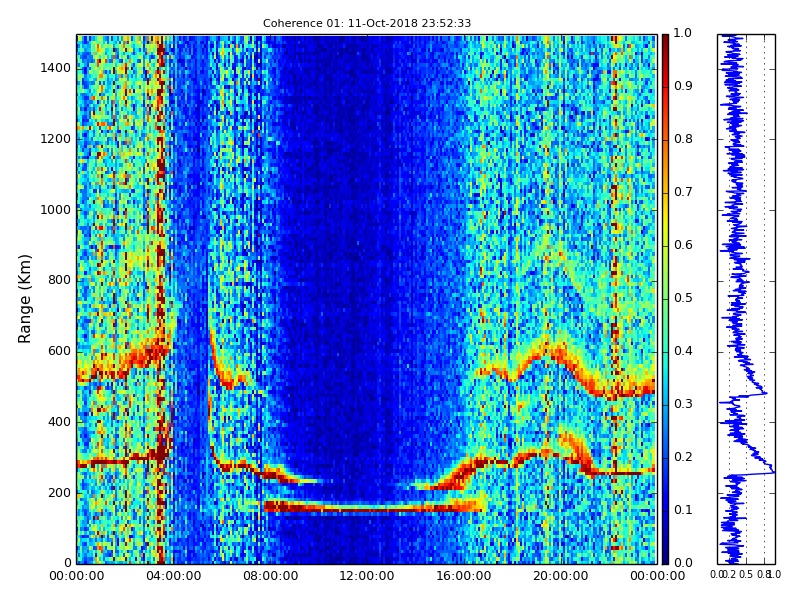Click the 600 range tick label

coord(59,352)
